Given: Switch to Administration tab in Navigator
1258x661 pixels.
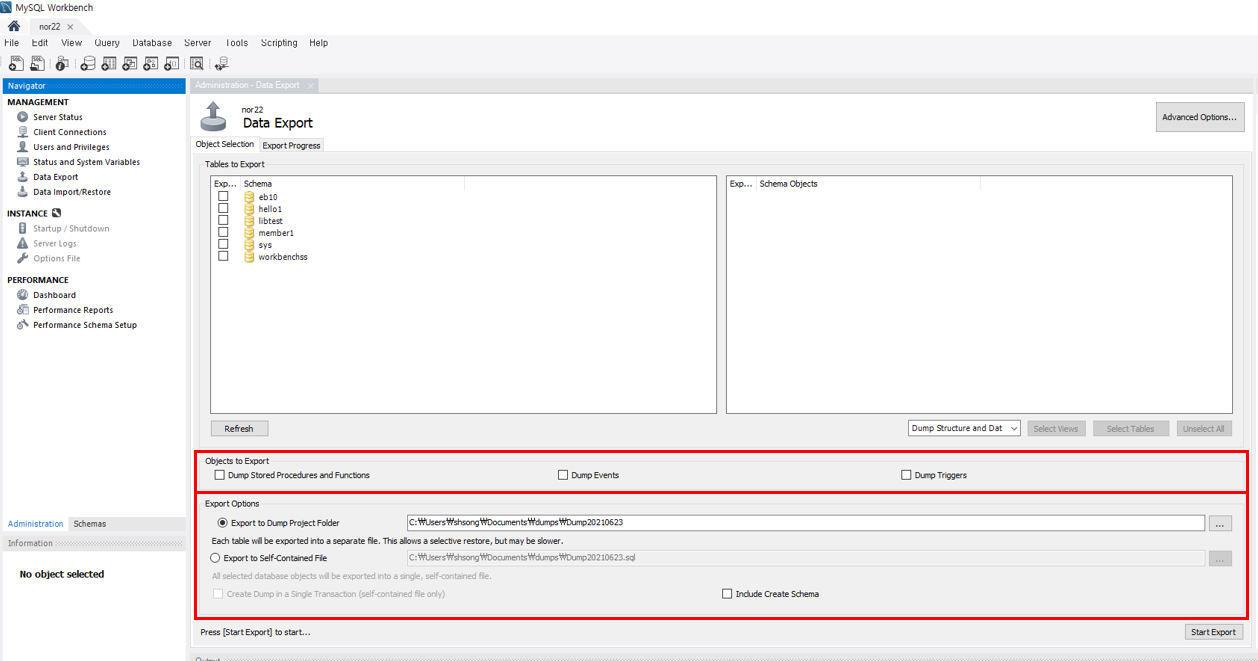Looking at the screenshot, I should [36, 524].
